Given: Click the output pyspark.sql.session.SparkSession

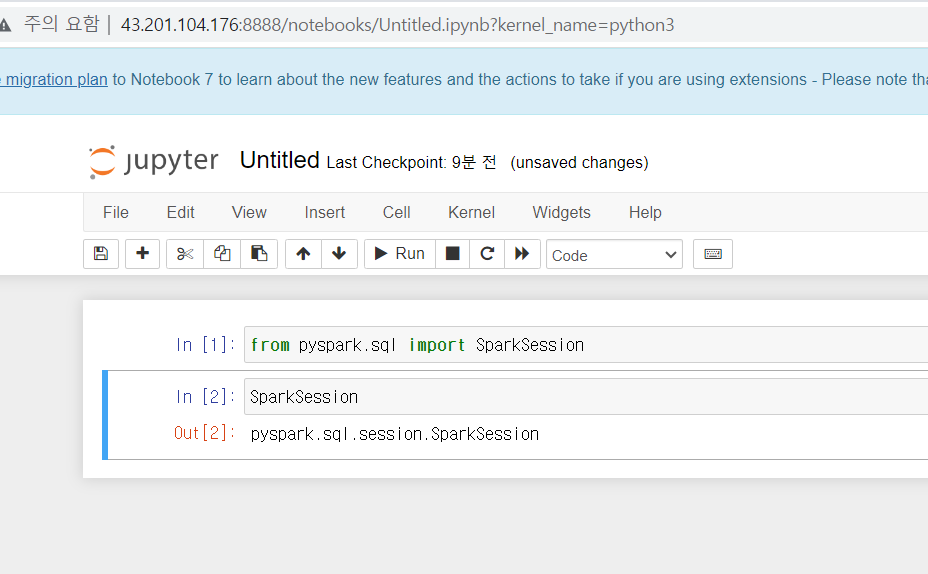Looking at the screenshot, I should point(395,434).
